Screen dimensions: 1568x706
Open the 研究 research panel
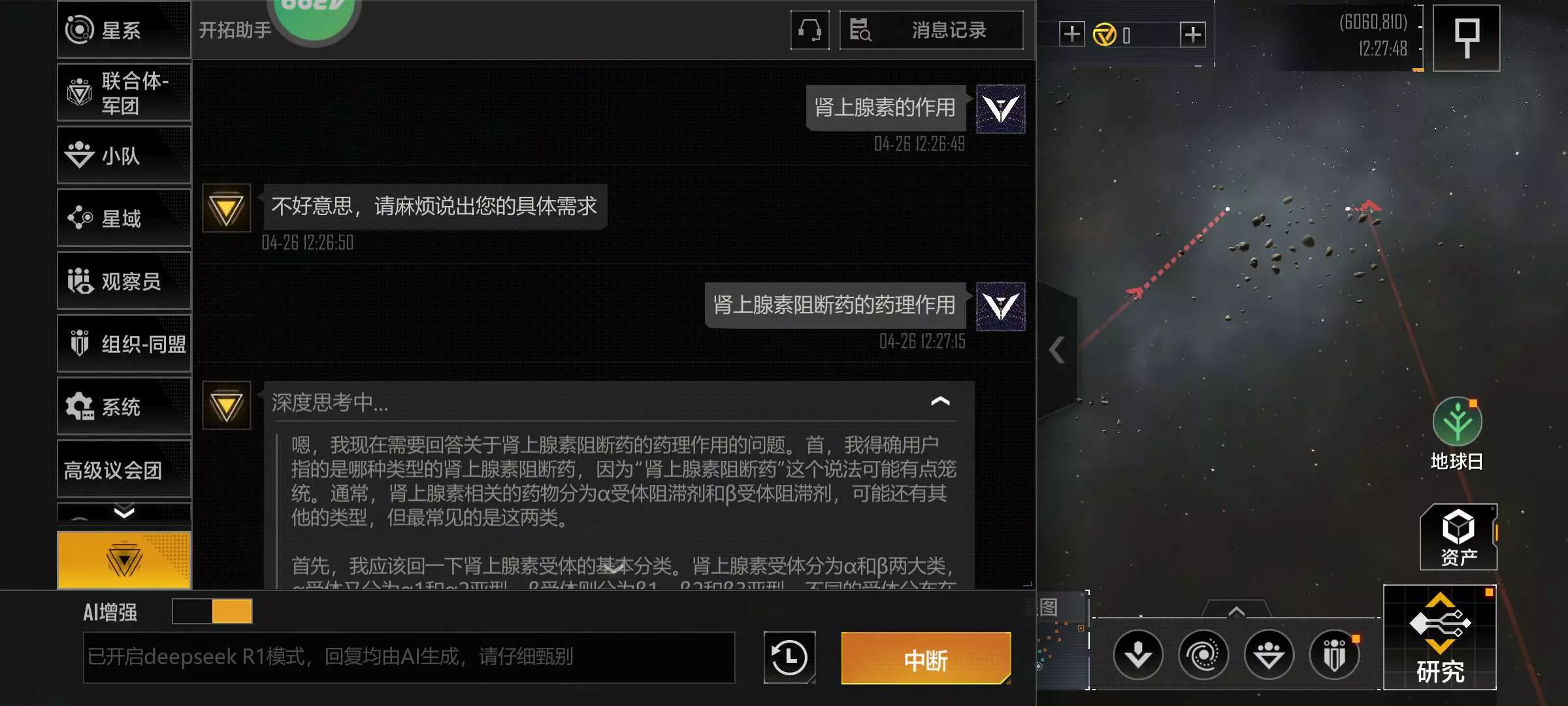1440,637
